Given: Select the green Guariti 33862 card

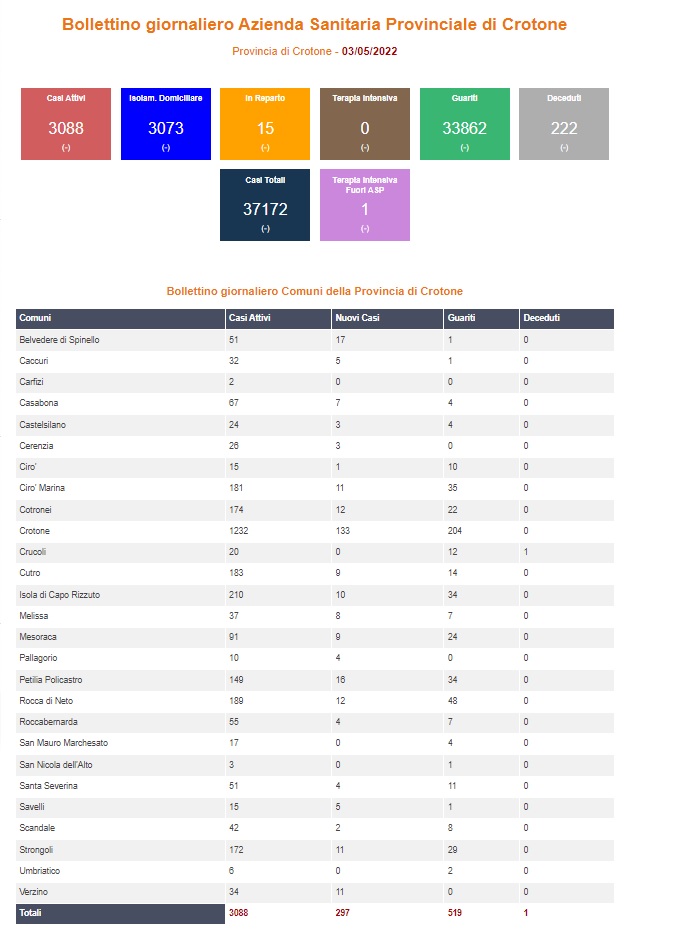Looking at the screenshot, I should [464, 124].
